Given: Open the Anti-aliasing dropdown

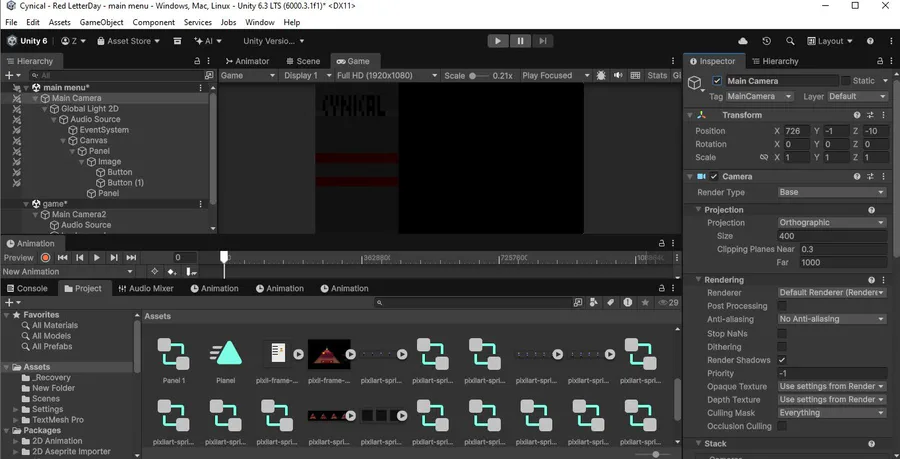Looking at the screenshot, I should pyautogui.click(x=832, y=319).
